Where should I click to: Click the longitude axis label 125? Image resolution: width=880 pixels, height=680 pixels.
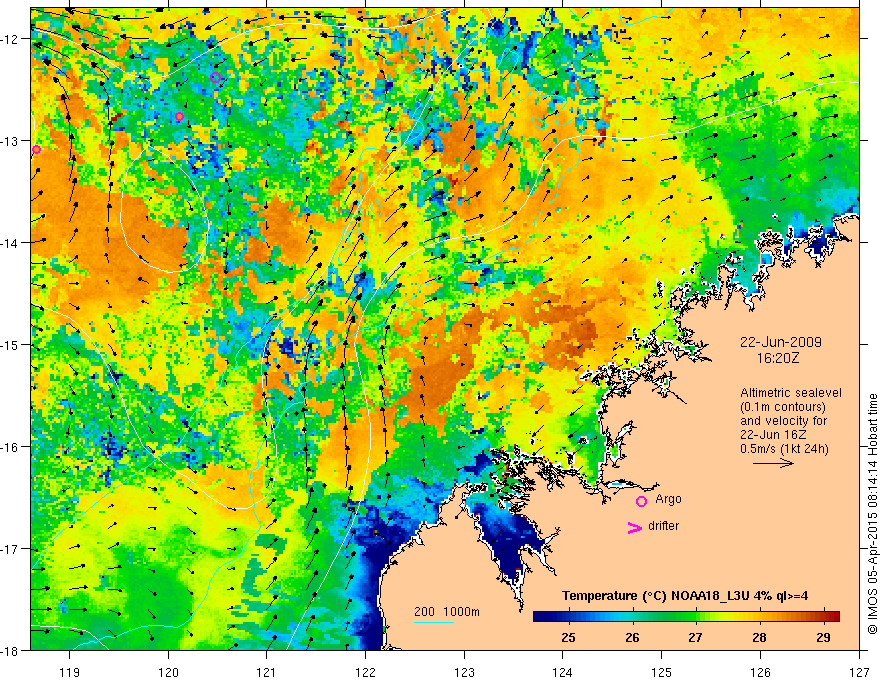pos(662,672)
